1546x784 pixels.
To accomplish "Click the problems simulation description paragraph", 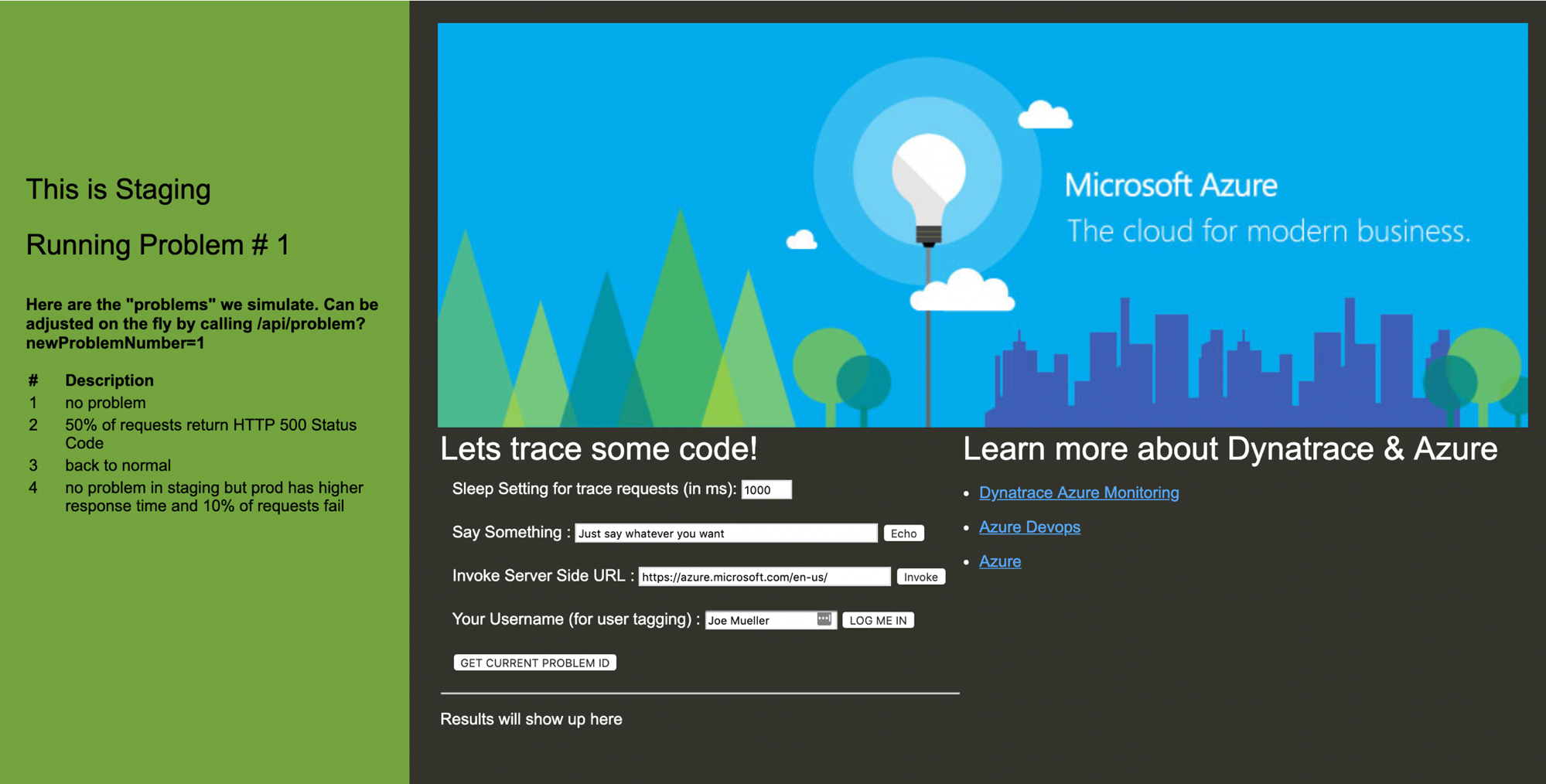I will click(x=202, y=324).
